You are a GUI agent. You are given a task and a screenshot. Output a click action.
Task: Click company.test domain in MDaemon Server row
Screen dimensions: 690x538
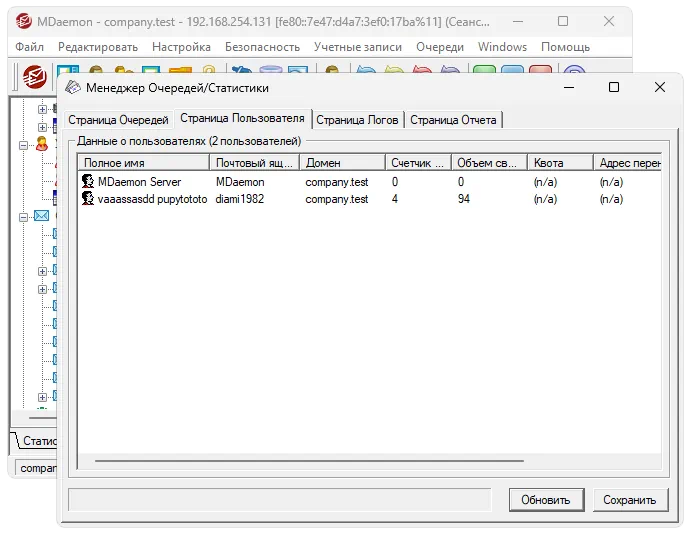(337, 182)
